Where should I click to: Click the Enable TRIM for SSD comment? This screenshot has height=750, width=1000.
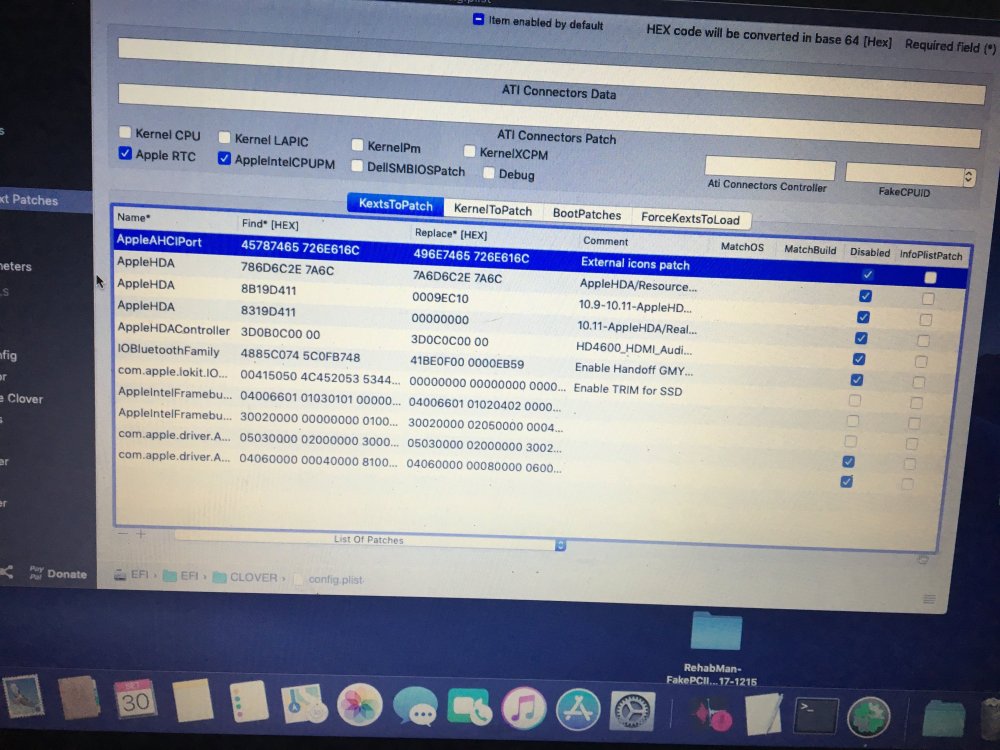point(628,390)
